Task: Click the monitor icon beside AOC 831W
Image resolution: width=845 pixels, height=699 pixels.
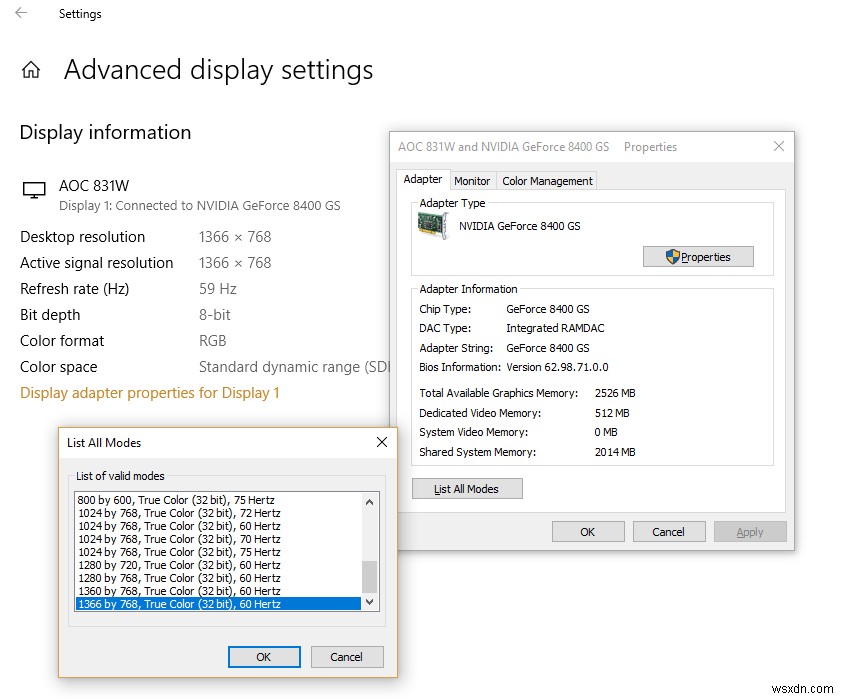Action: [x=32, y=190]
